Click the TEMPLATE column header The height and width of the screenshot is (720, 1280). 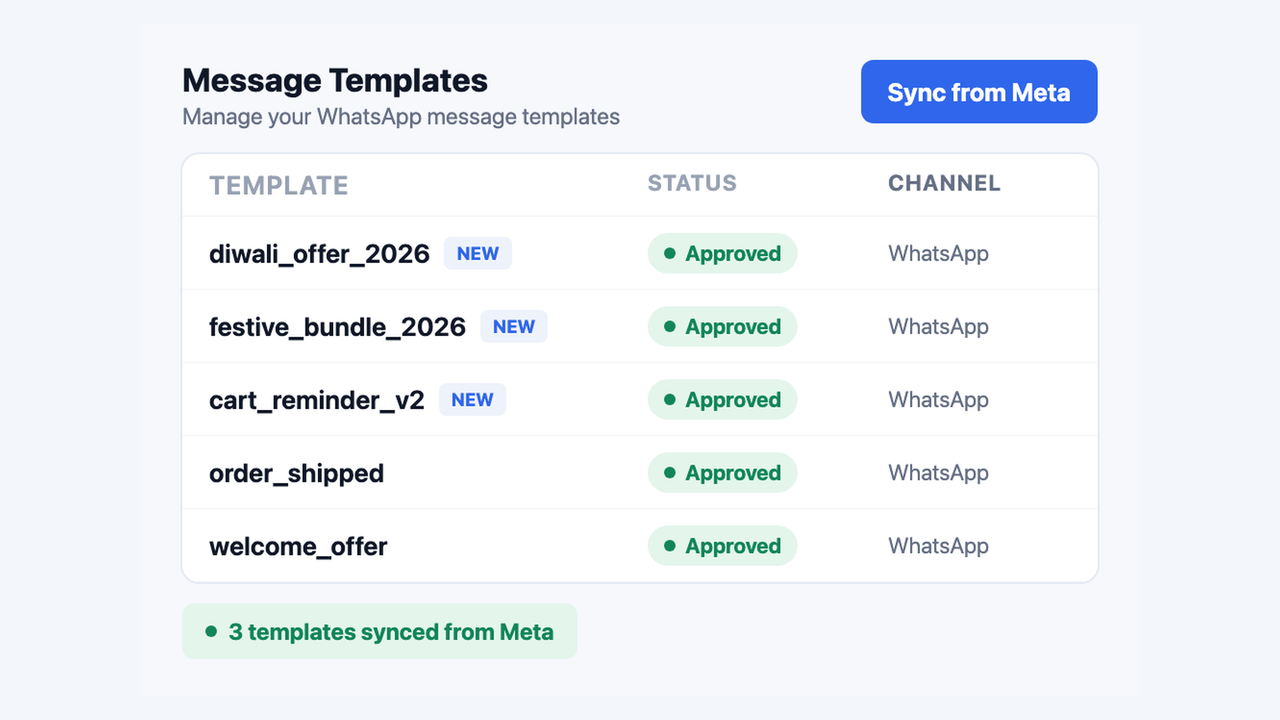tap(279, 186)
